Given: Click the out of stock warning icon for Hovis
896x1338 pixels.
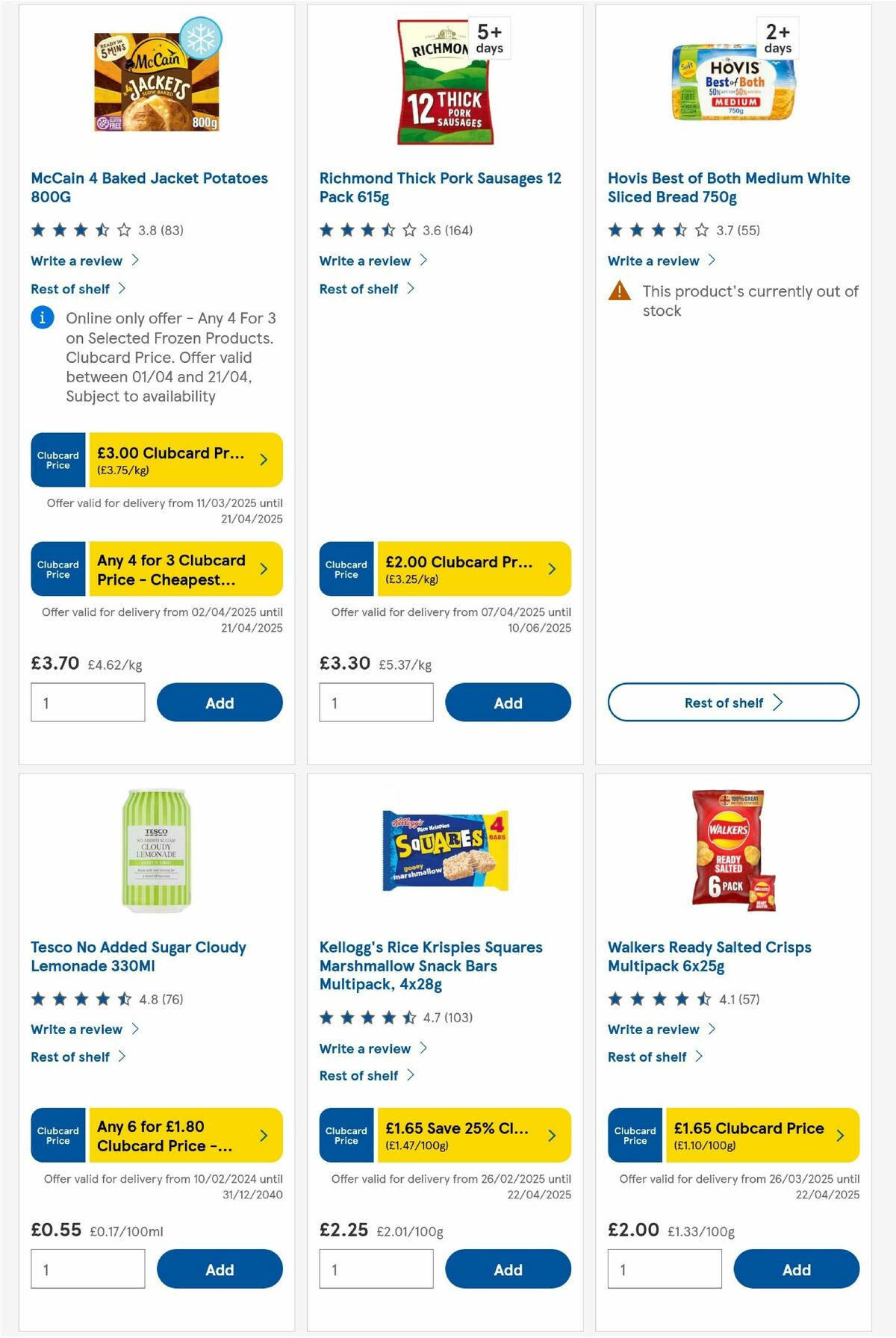Looking at the screenshot, I should (x=618, y=291).
